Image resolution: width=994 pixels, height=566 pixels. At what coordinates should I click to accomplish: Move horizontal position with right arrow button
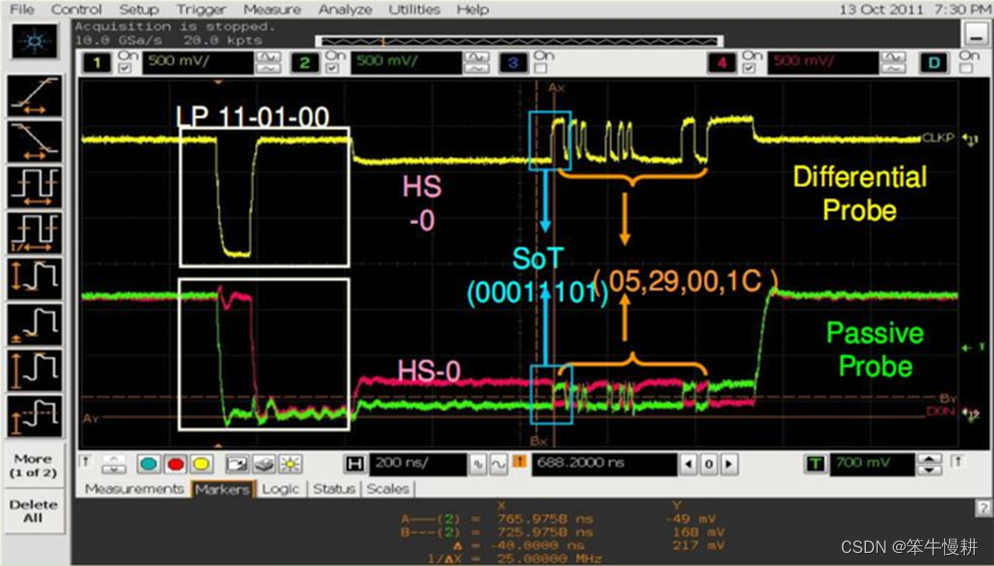tap(730, 465)
